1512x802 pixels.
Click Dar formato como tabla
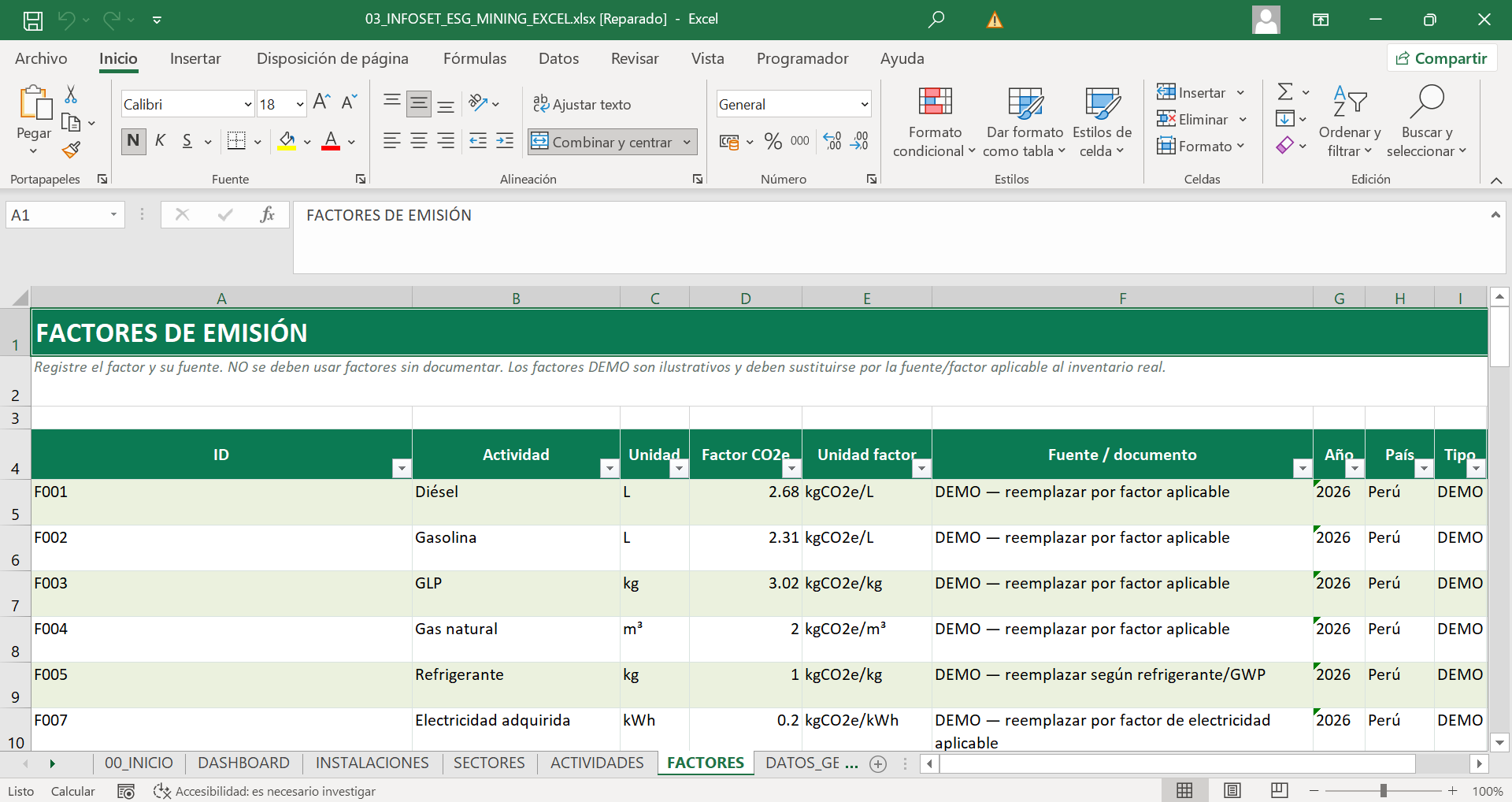pyautogui.click(x=1025, y=122)
